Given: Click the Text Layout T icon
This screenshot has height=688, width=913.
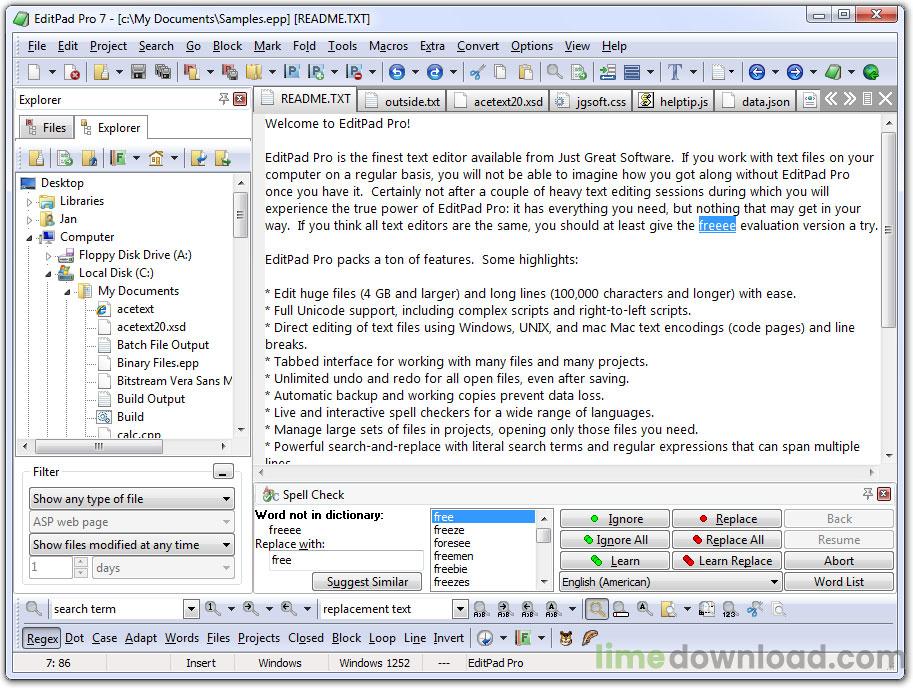Looking at the screenshot, I should pyautogui.click(x=674, y=72).
